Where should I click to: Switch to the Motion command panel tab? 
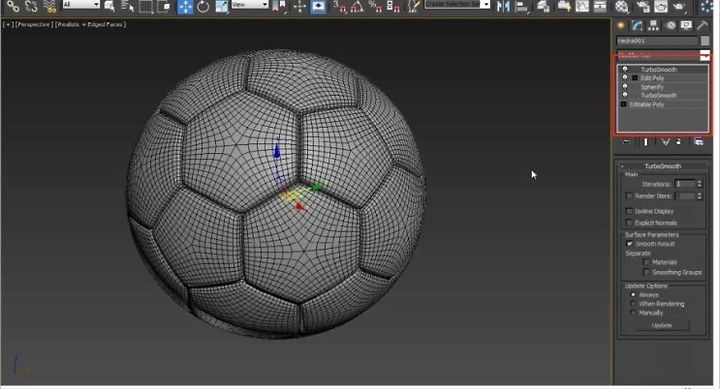[670, 25]
